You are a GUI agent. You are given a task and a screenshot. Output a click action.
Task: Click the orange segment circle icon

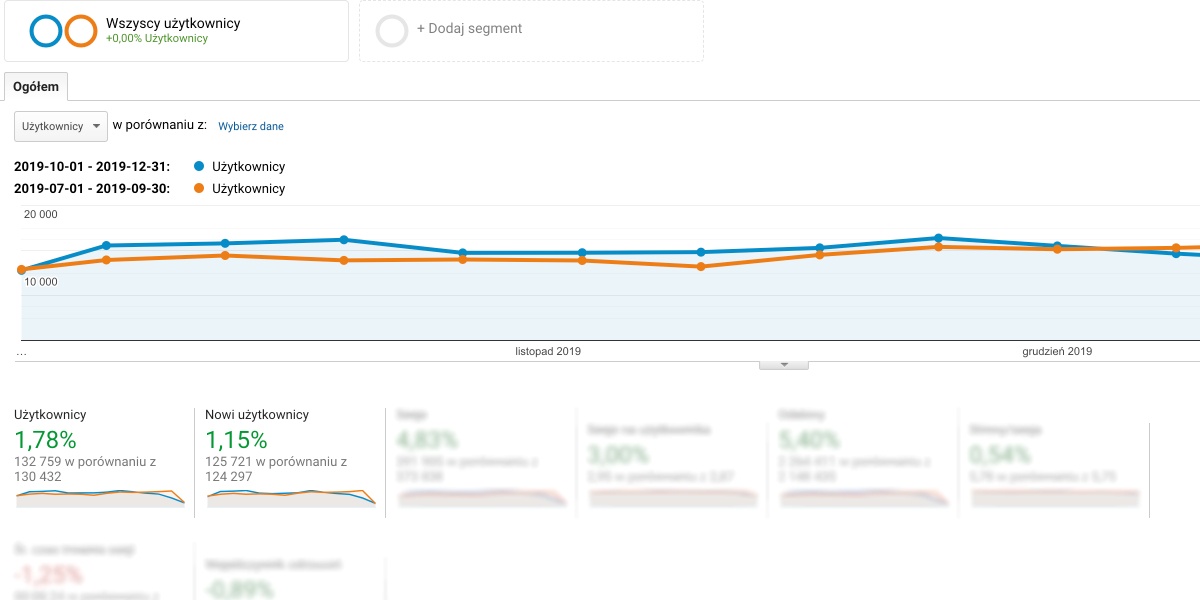coord(81,31)
